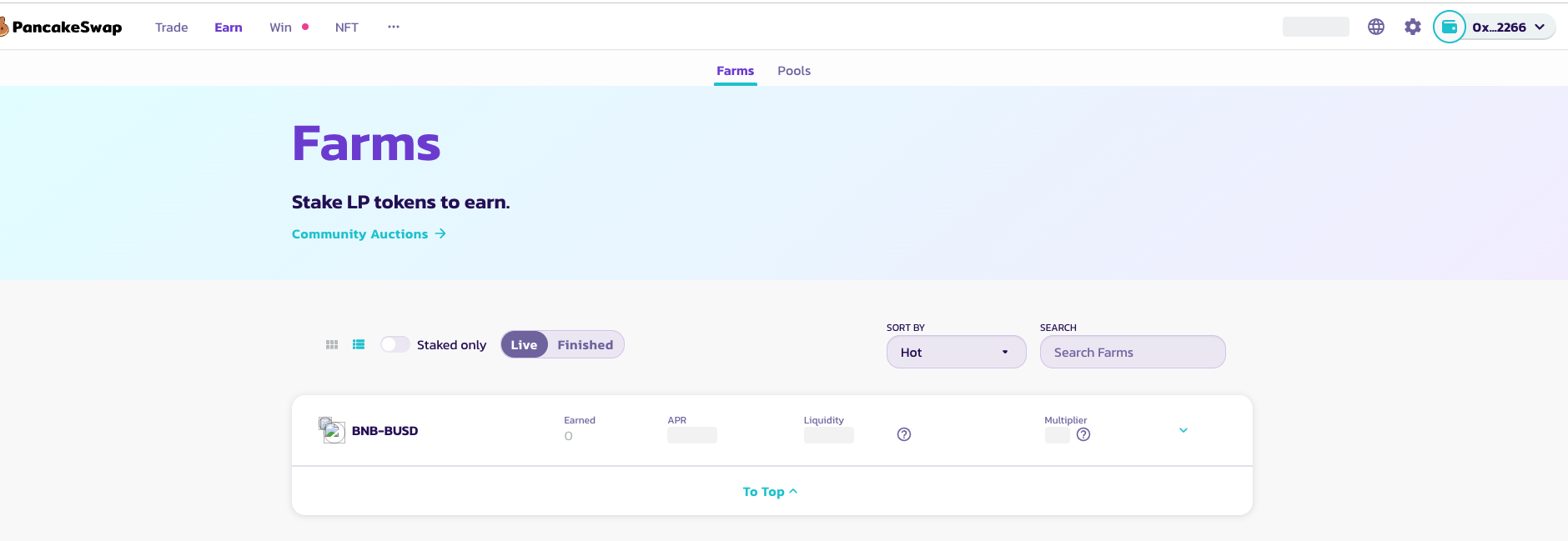Click the Liquidity column label
This screenshot has width=1568, height=541.
[824, 420]
